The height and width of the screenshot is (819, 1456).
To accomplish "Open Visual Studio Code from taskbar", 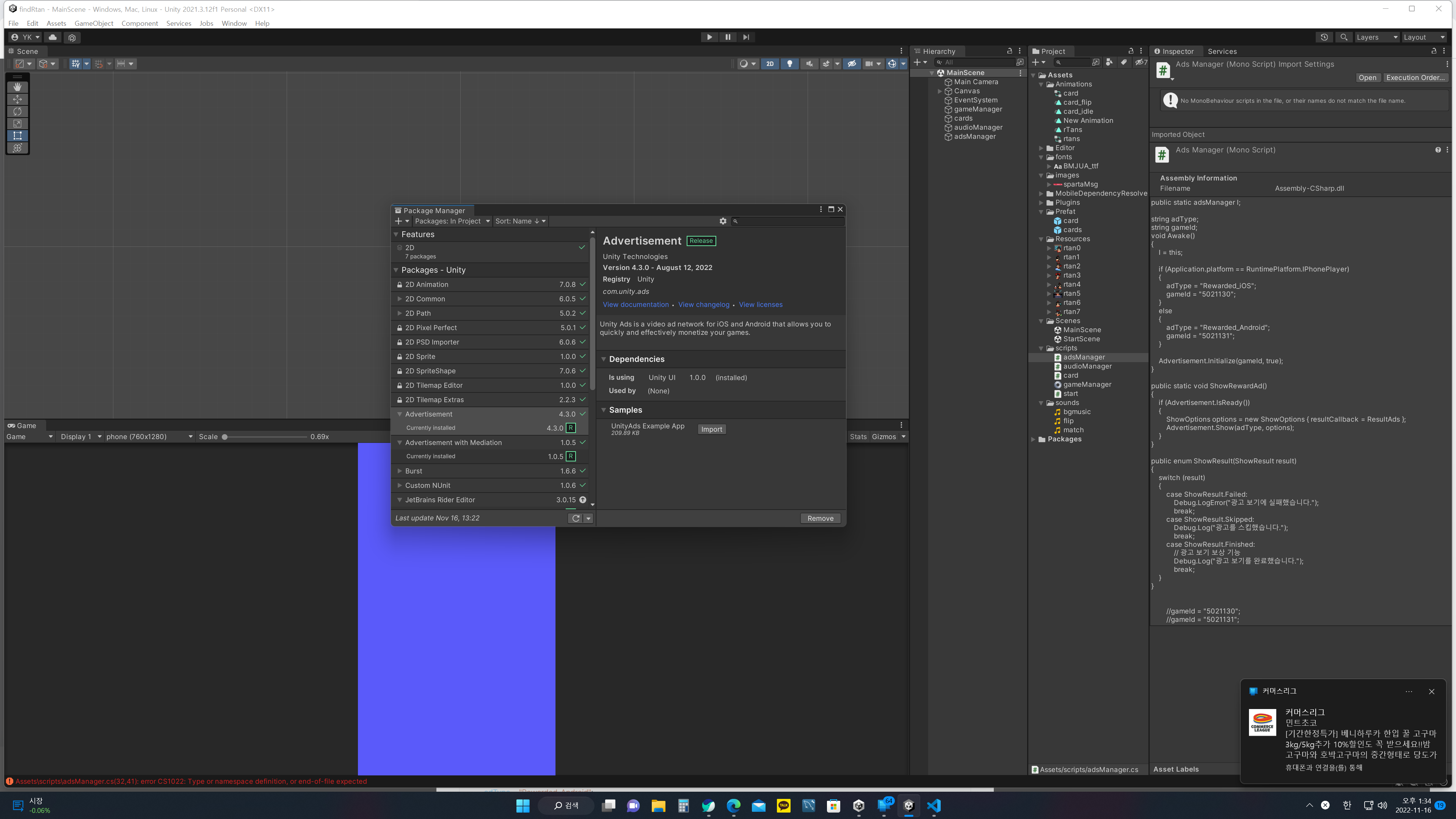I will 934,805.
